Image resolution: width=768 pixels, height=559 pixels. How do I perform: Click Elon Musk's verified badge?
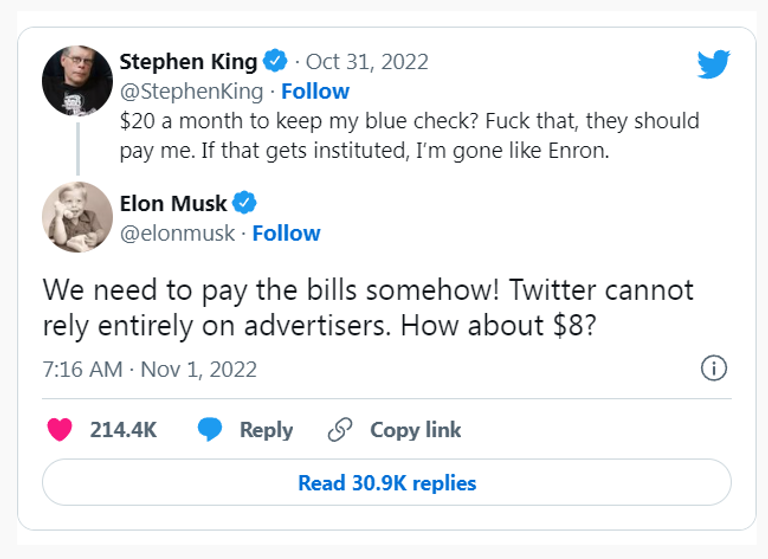pyautogui.click(x=245, y=204)
